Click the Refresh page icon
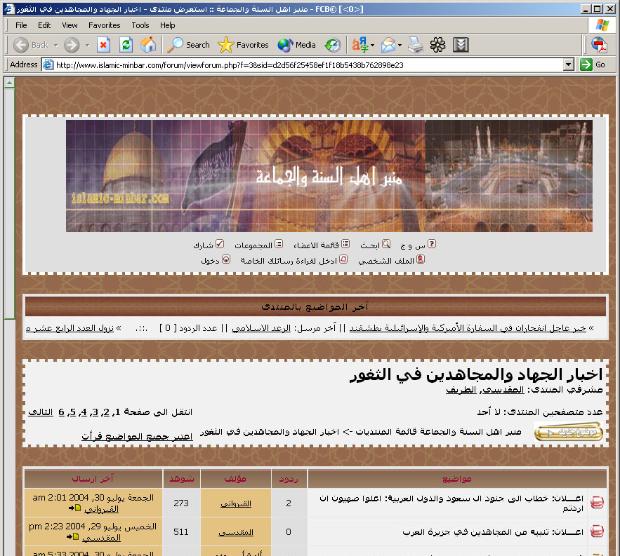 (x=126, y=45)
